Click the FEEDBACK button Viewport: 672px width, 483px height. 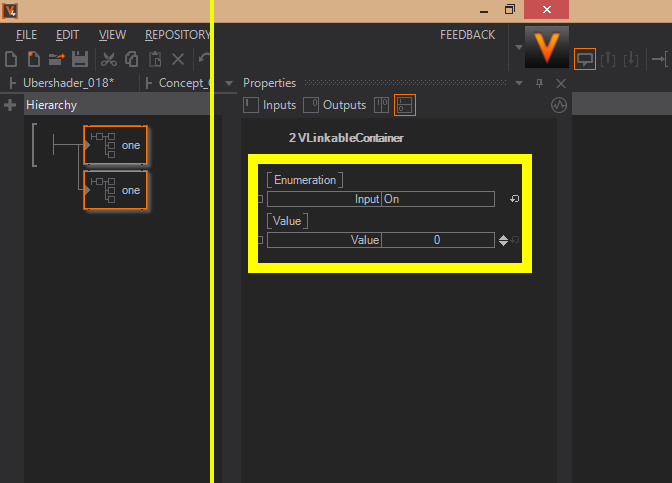point(467,35)
